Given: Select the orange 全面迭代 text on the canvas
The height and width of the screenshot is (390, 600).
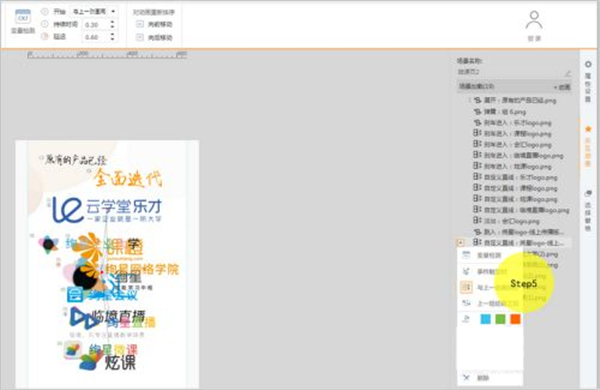Looking at the screenshot, I should (x=127, y=178).
